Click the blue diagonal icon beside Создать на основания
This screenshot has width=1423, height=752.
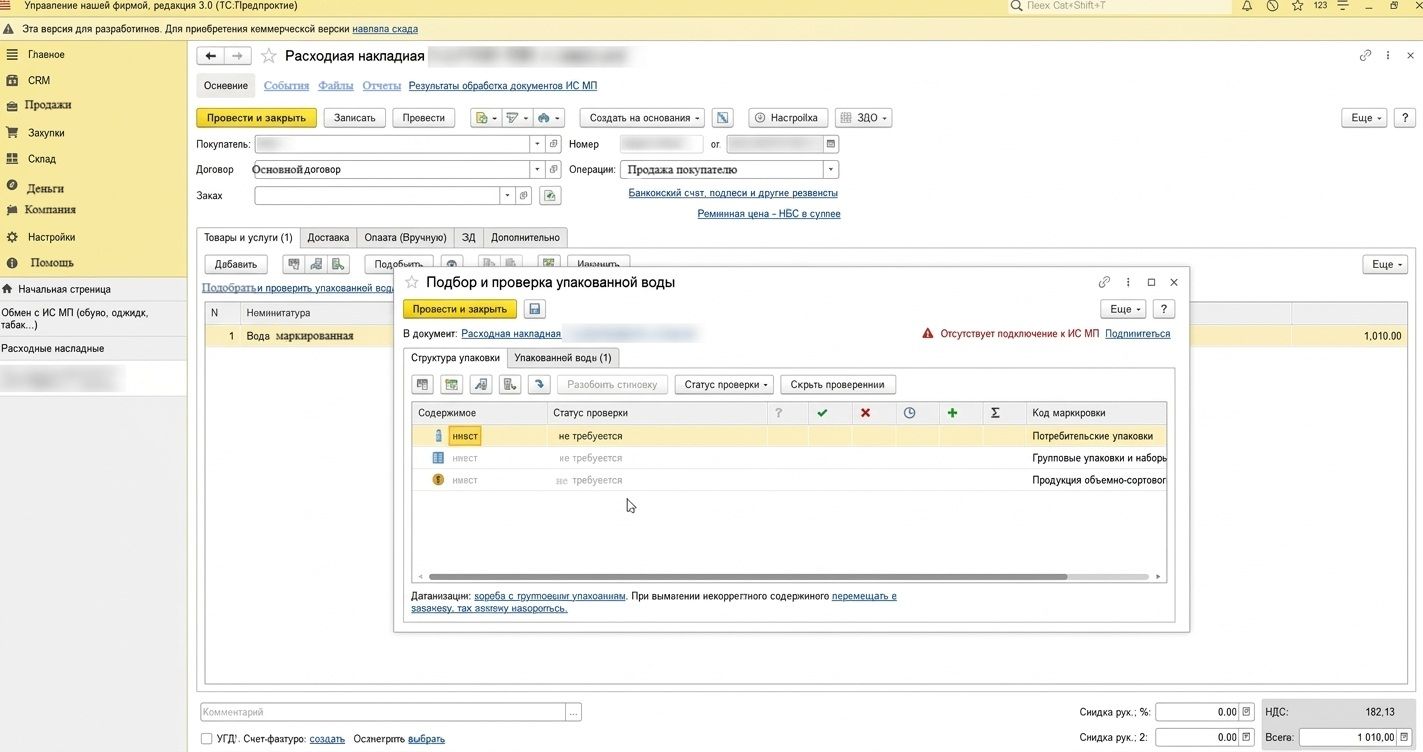(x=724, y=118)
